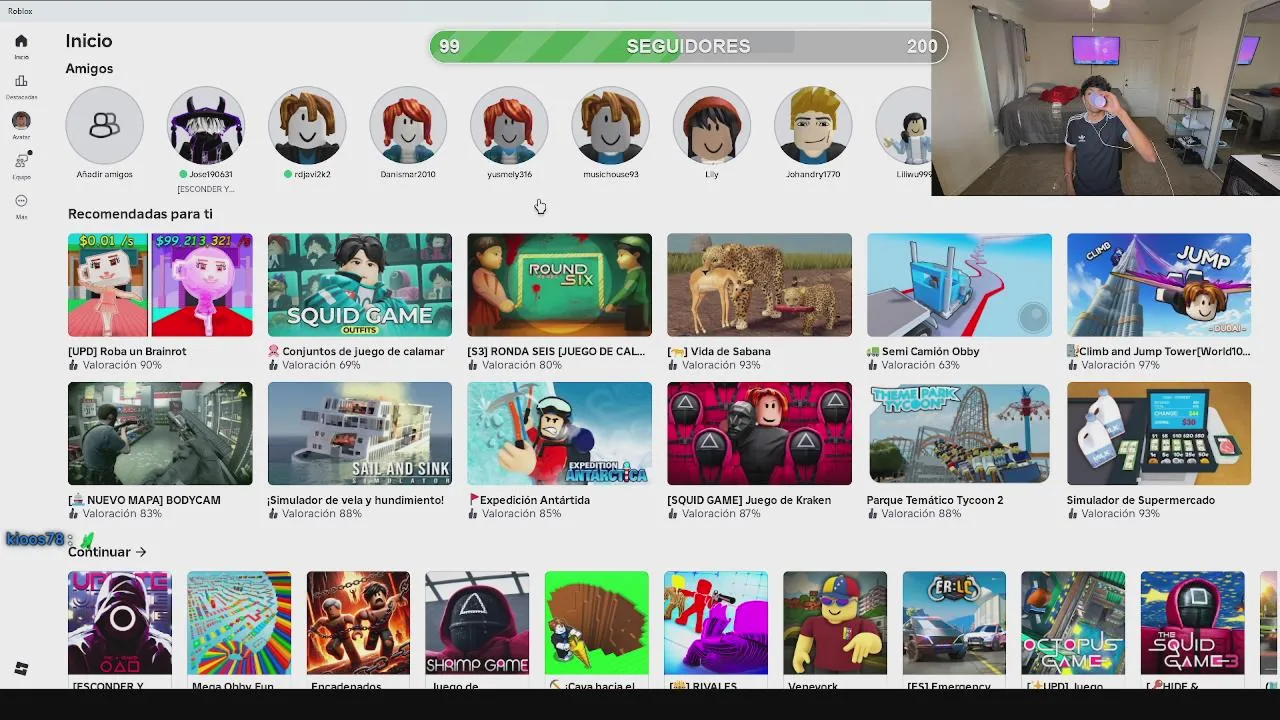Open the Juego de Kraken thumbnail
1280x720 pixels.
pyautogui.click(x=759, y=434)
